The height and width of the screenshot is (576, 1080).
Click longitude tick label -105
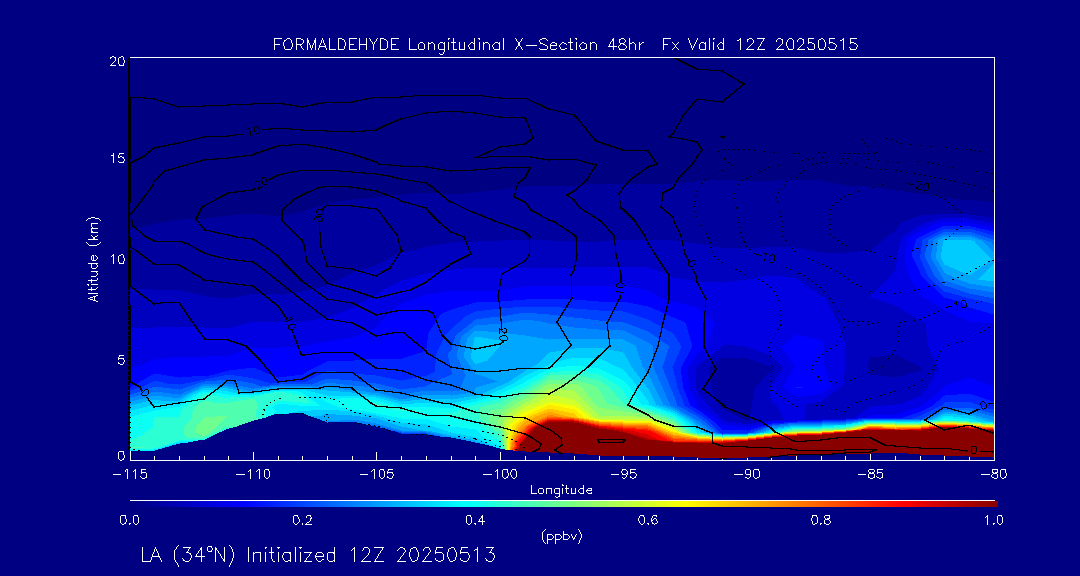377,475
